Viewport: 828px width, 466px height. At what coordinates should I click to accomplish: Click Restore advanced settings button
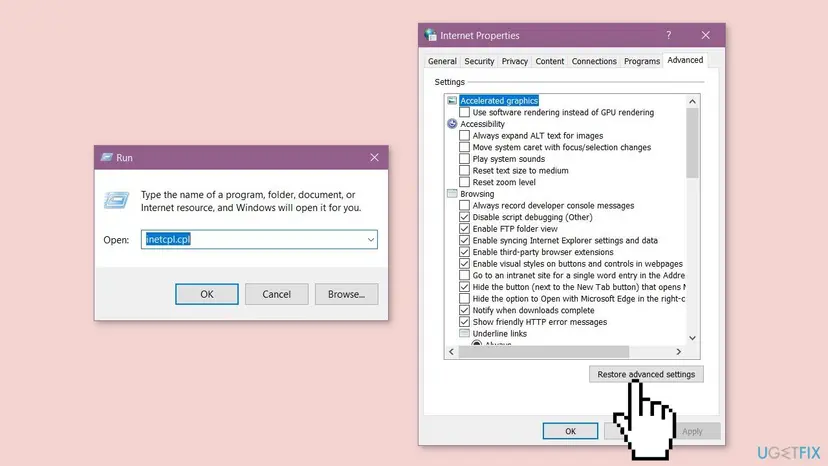(x=646, y=374)
